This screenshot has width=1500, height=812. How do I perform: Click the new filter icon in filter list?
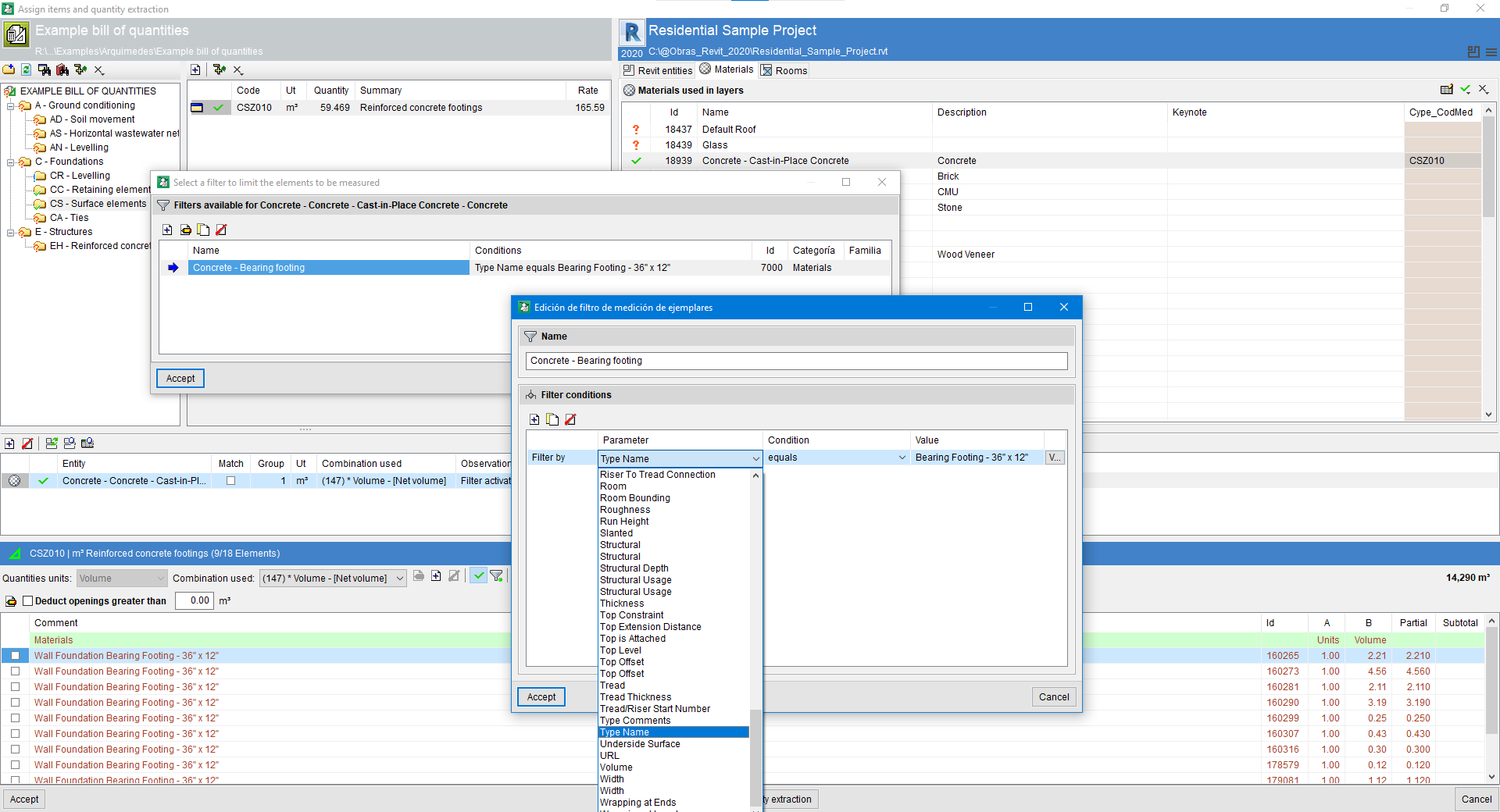point(167,230)
